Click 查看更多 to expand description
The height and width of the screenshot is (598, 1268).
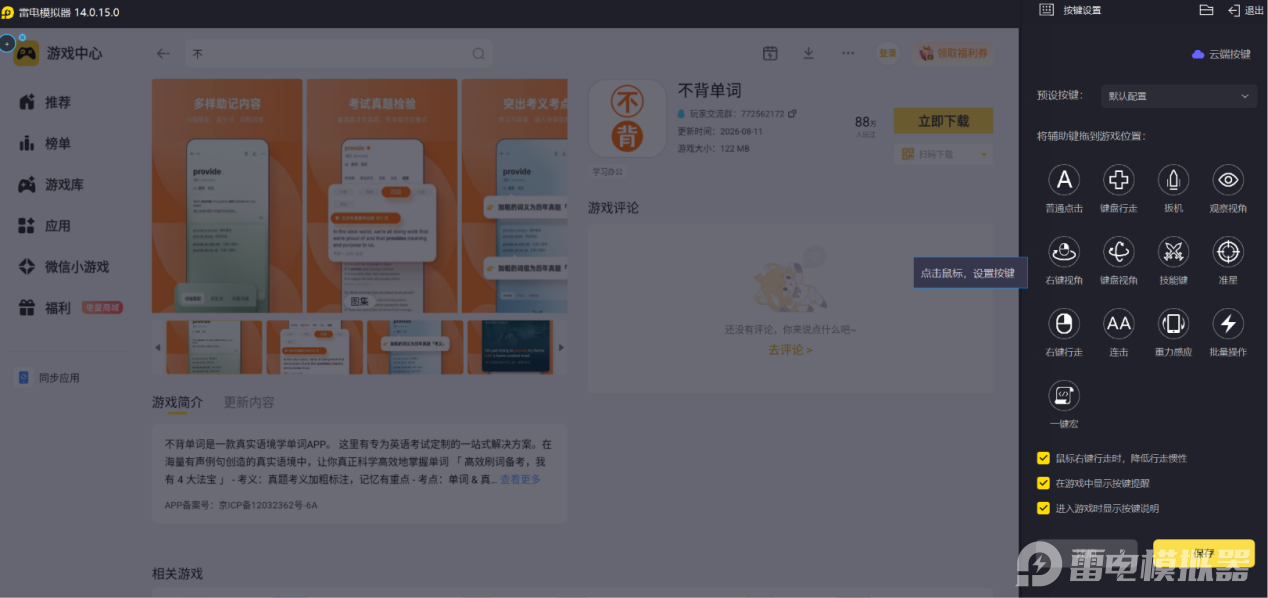[x=520, y=480]
